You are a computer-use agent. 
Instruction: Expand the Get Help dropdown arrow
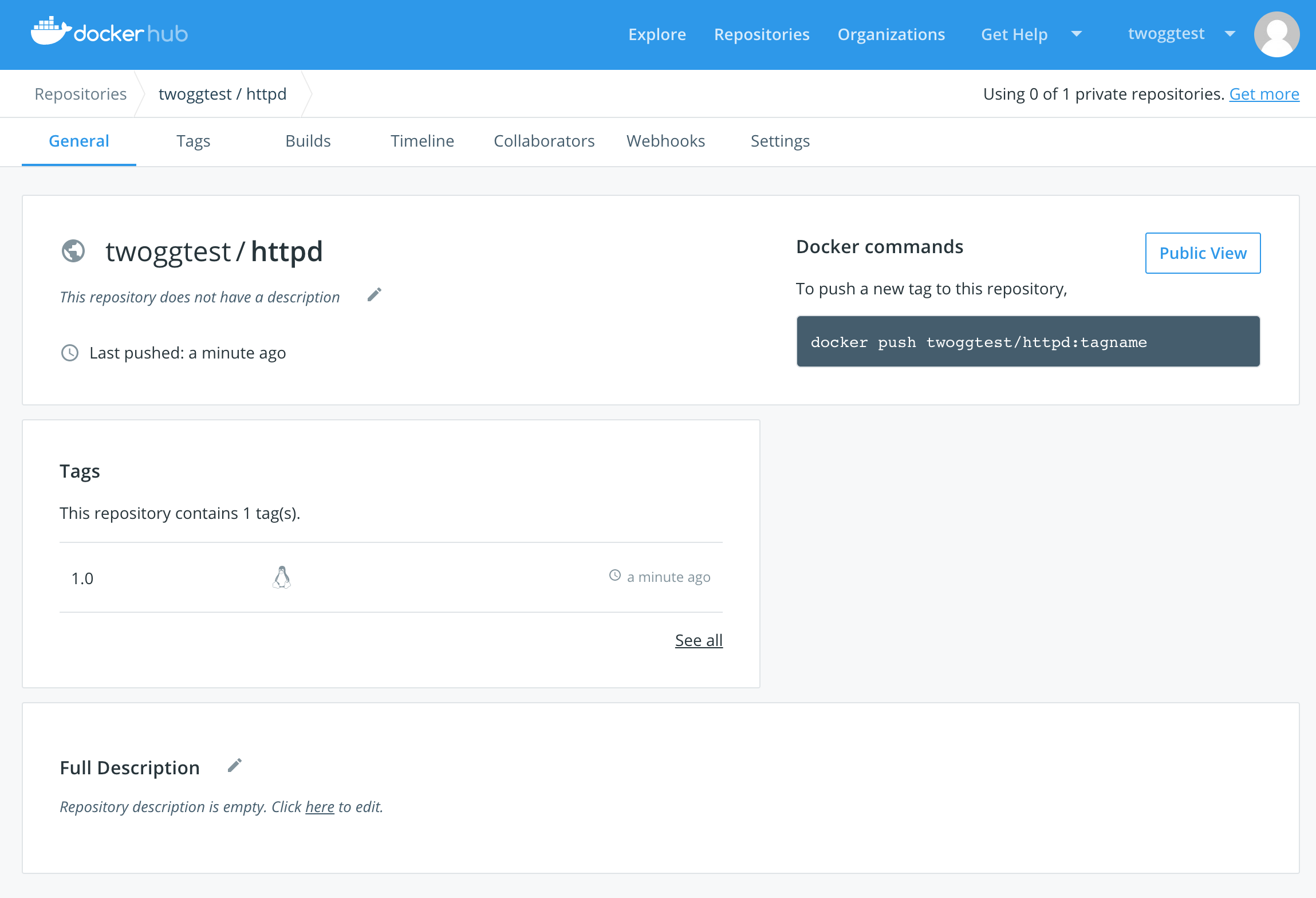1077,34
